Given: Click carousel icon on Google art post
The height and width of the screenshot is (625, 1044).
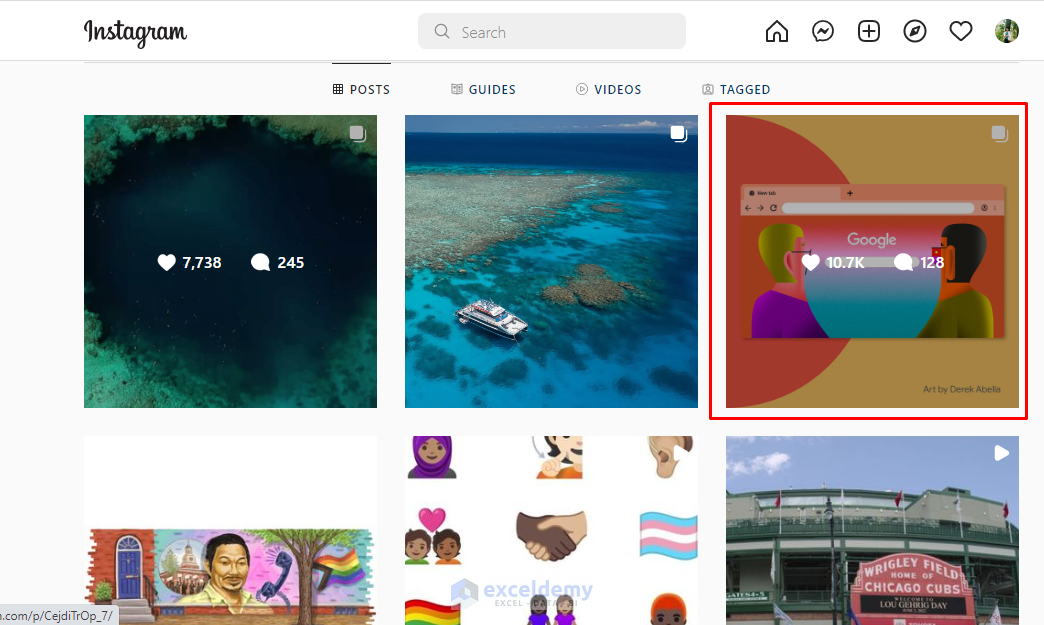Looking at the screenshot, I should [1000, 134].
